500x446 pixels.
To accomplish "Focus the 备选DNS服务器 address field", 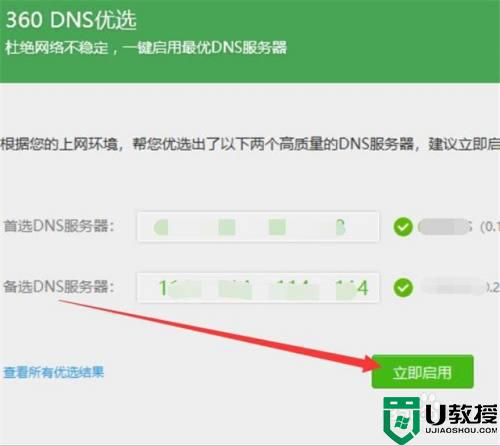I will pyautogui.click(x=258, y=288).
